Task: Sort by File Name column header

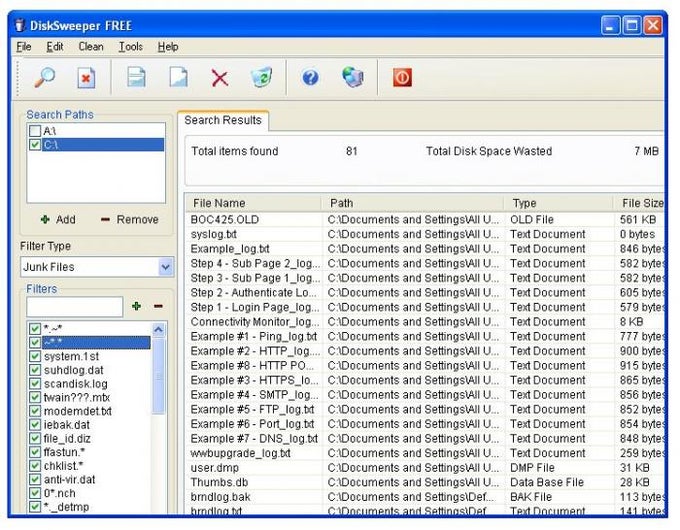Action: click(x=254, y=203)
